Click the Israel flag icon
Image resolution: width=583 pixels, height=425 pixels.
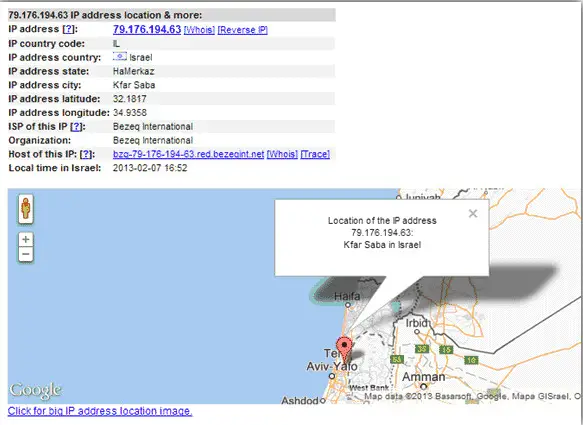point(120,57)
